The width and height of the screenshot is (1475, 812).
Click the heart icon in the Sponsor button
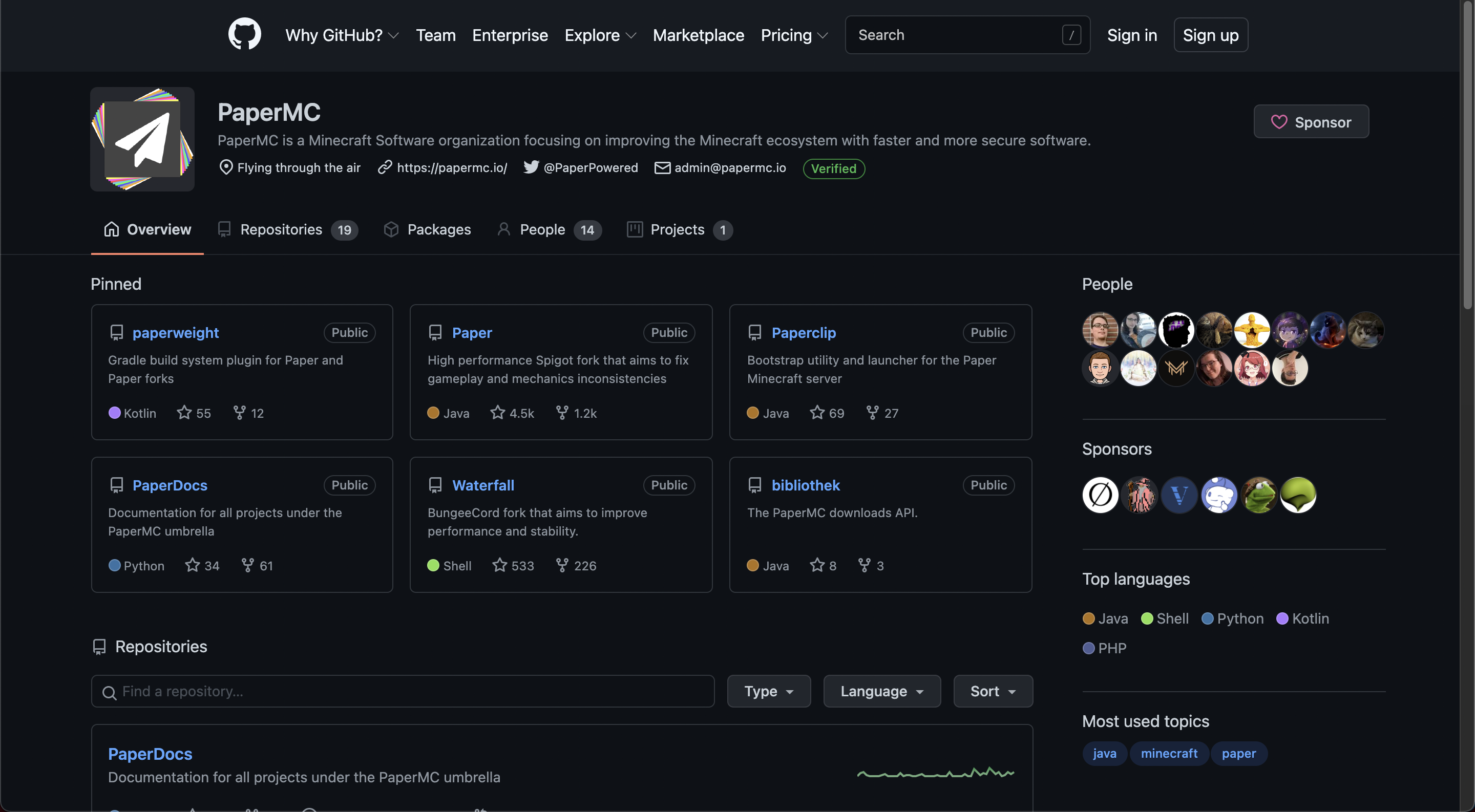[1279, 122]
